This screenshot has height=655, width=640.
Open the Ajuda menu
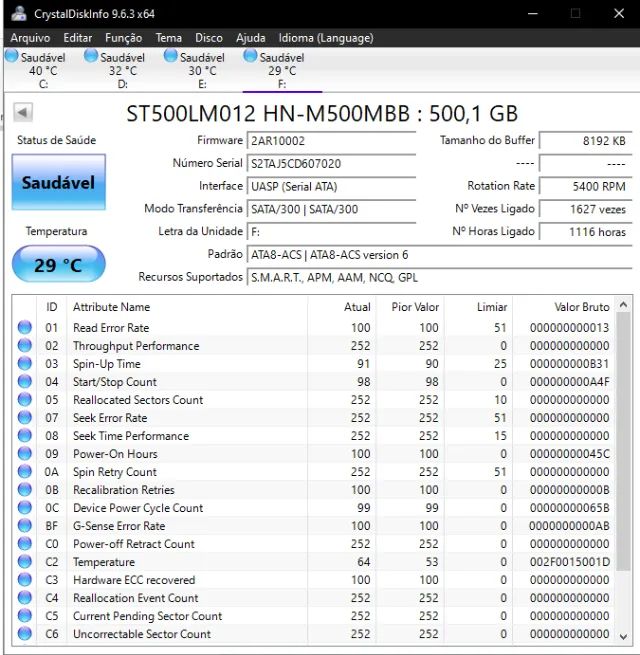[250, 38]
